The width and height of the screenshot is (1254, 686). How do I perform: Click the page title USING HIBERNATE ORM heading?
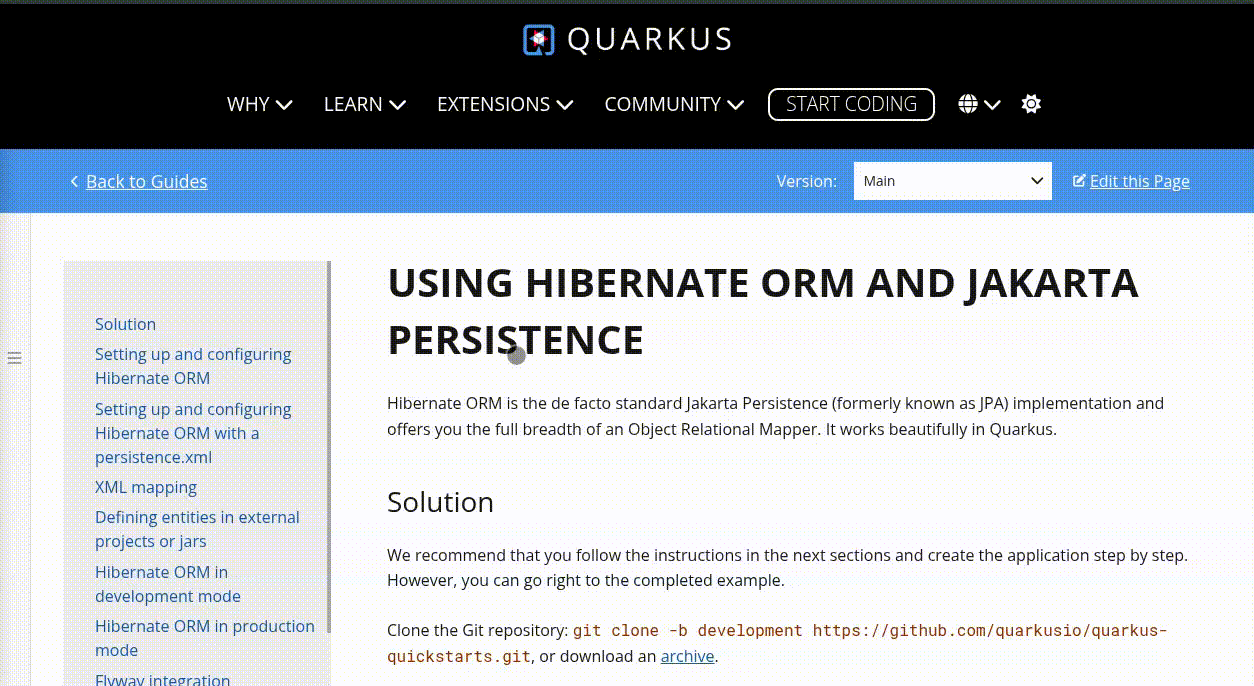click(x=762, y=311)
